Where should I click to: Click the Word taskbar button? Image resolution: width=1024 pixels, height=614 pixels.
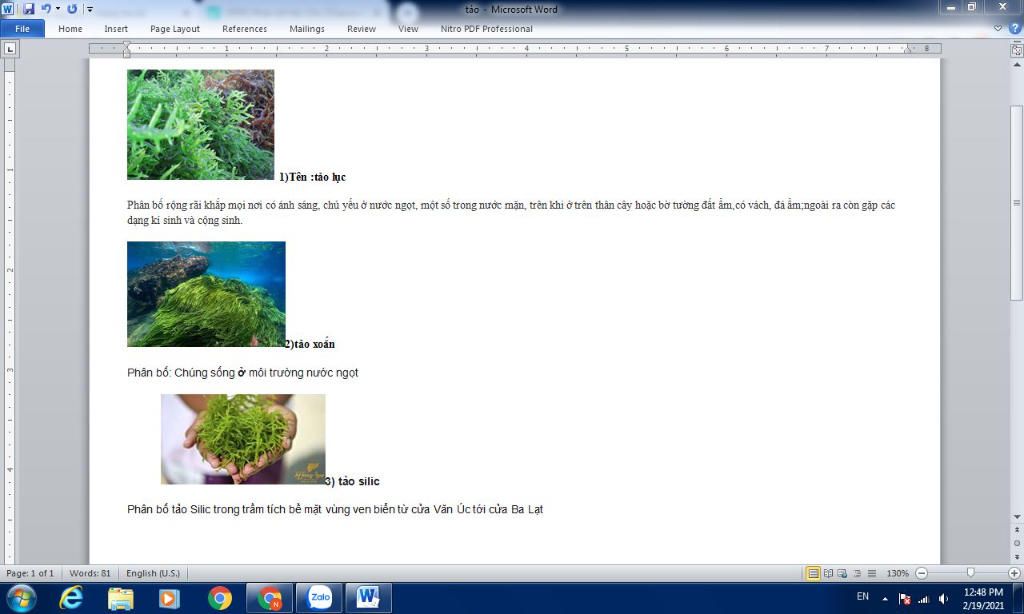[369, 598]
